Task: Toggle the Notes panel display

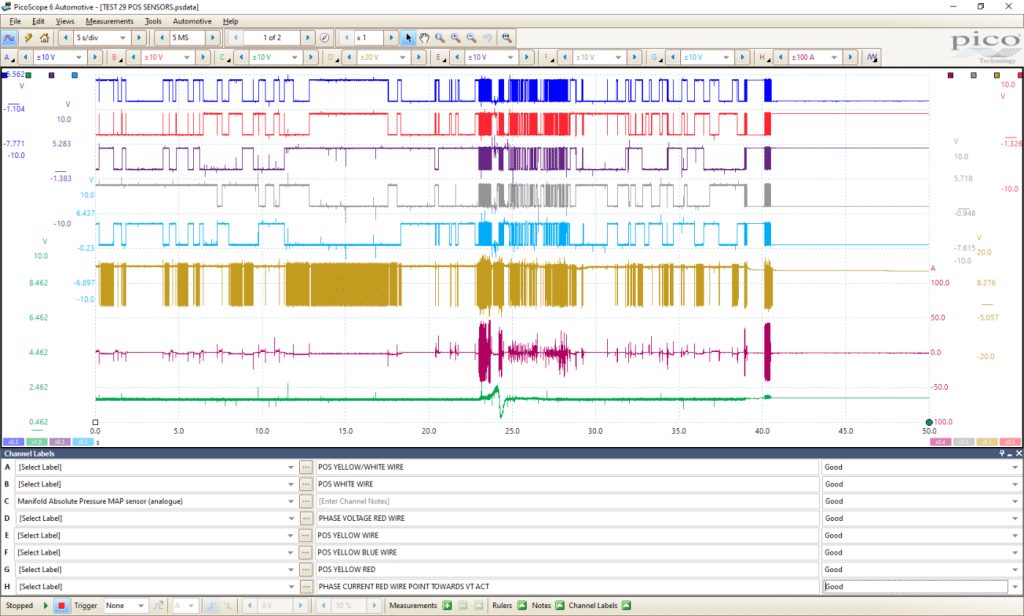Action: [560, 606]
